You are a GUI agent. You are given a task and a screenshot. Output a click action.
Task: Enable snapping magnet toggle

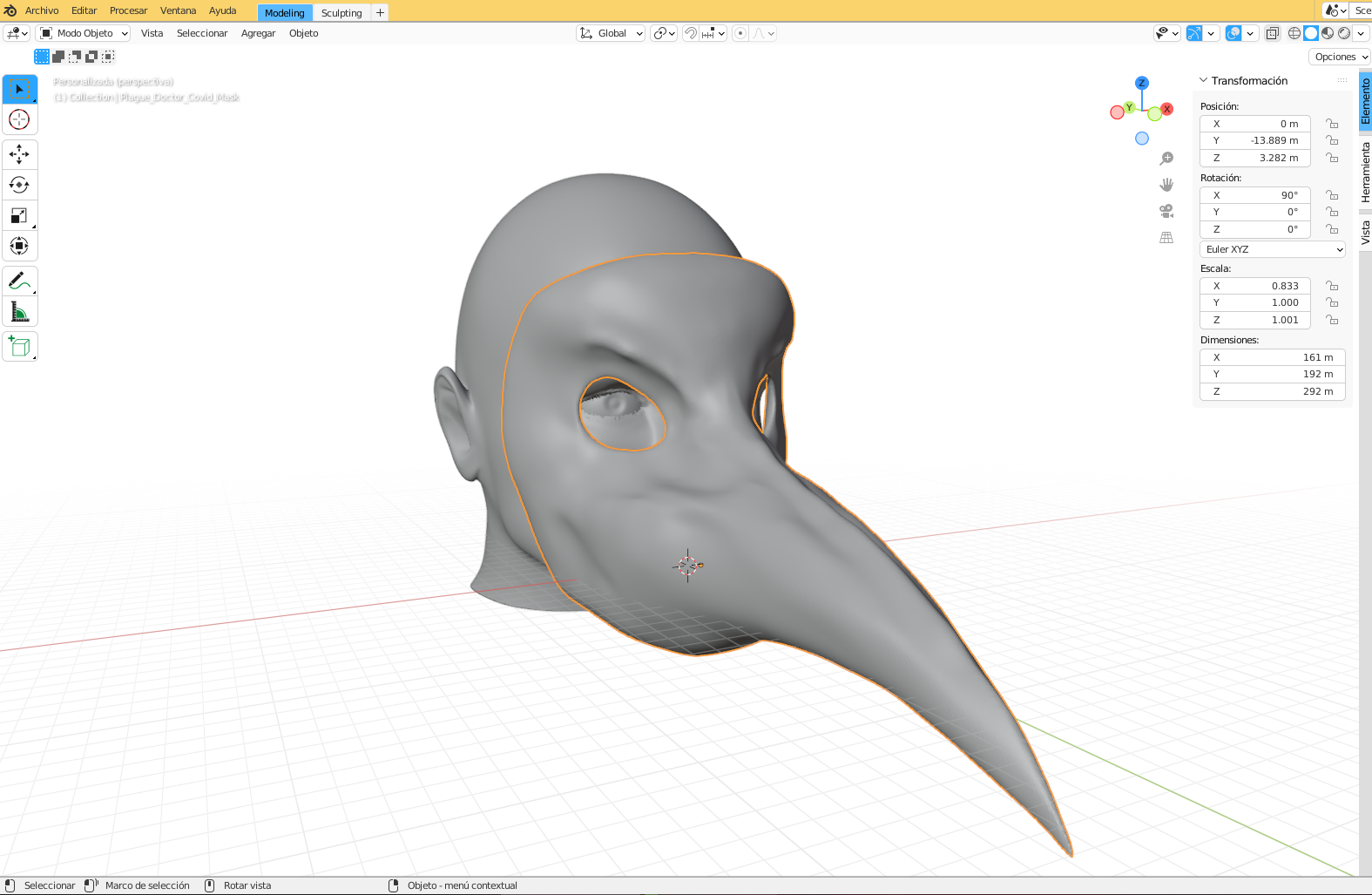click(x=690, y=33)
